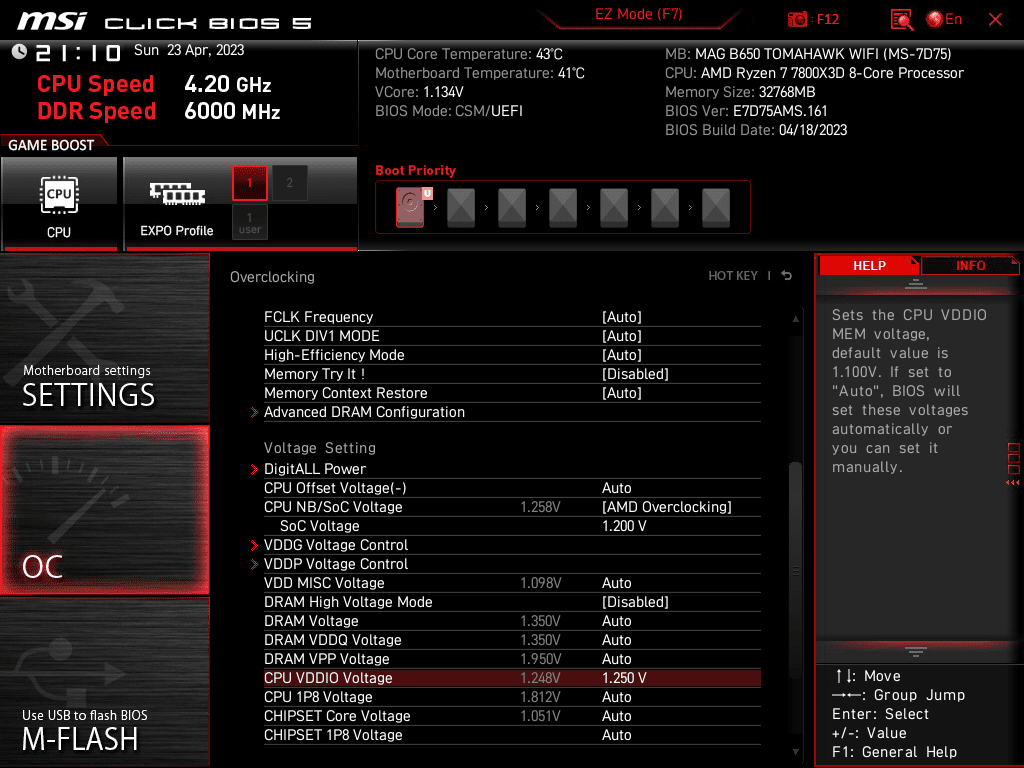Click the CPU NB/SoC 1.258V reading
Screen dimensions: 1024x768
coord(540,507)
